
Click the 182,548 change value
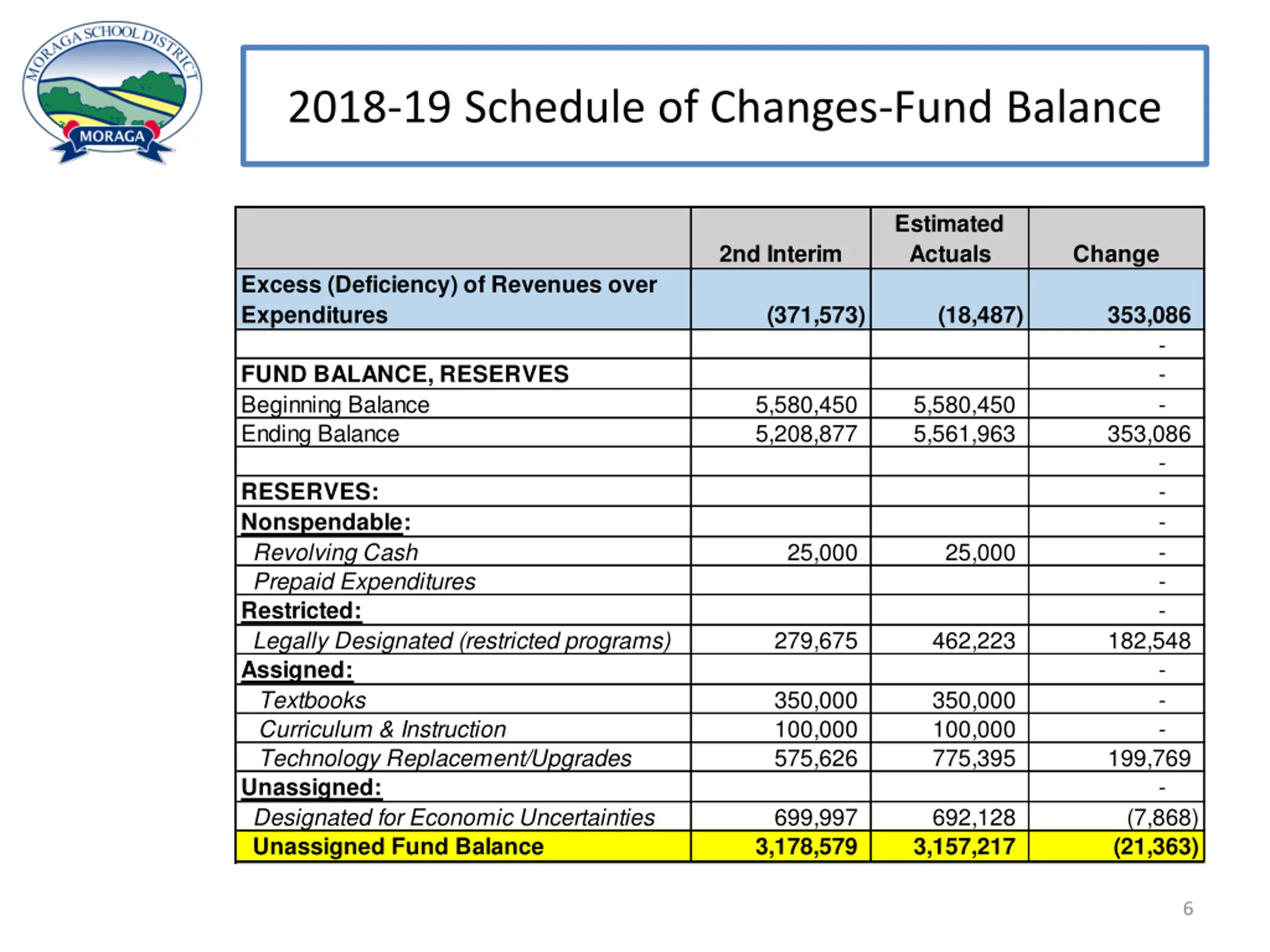(x=1149, y=641)
